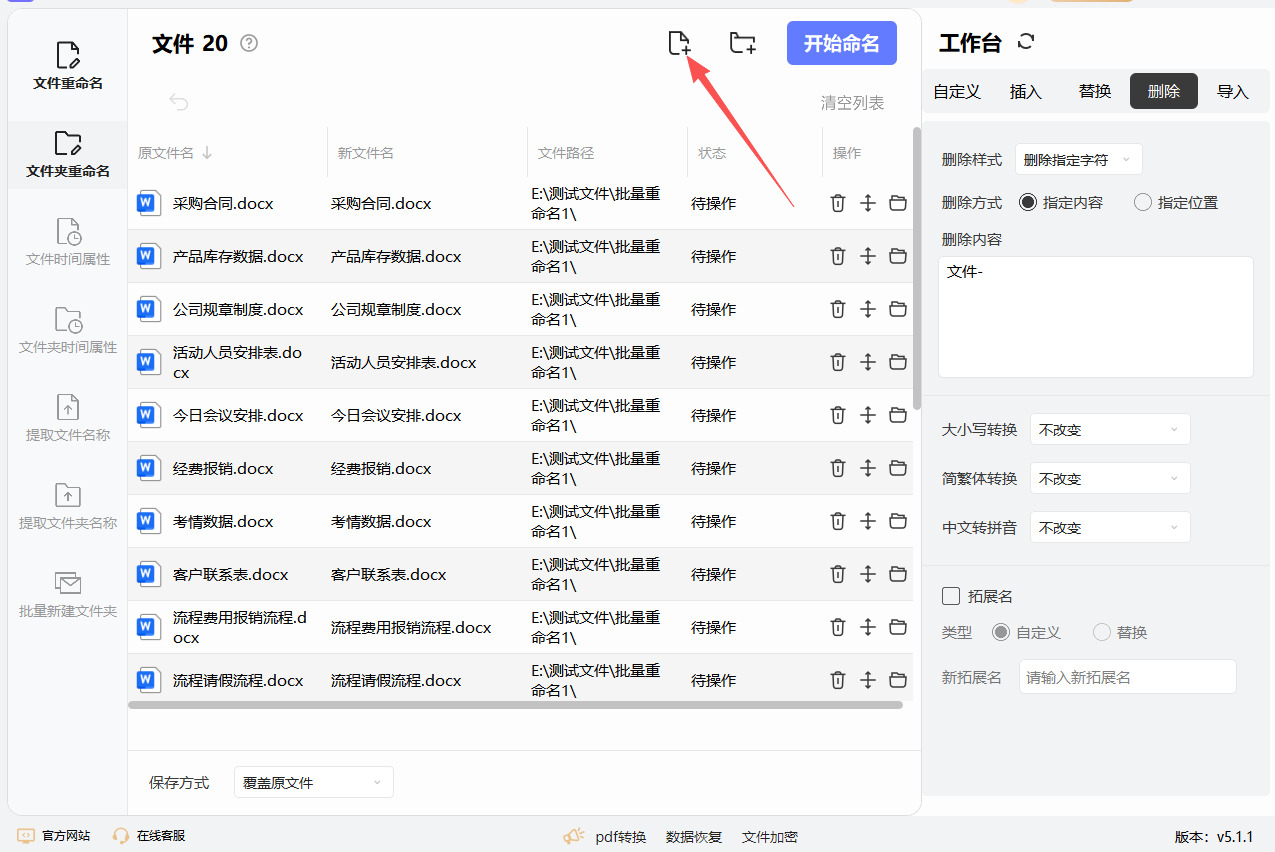The height and width of the screenshot is (852, 1275).
Task: Switch to 替换 tab
Action: [x=1095, y=91]
